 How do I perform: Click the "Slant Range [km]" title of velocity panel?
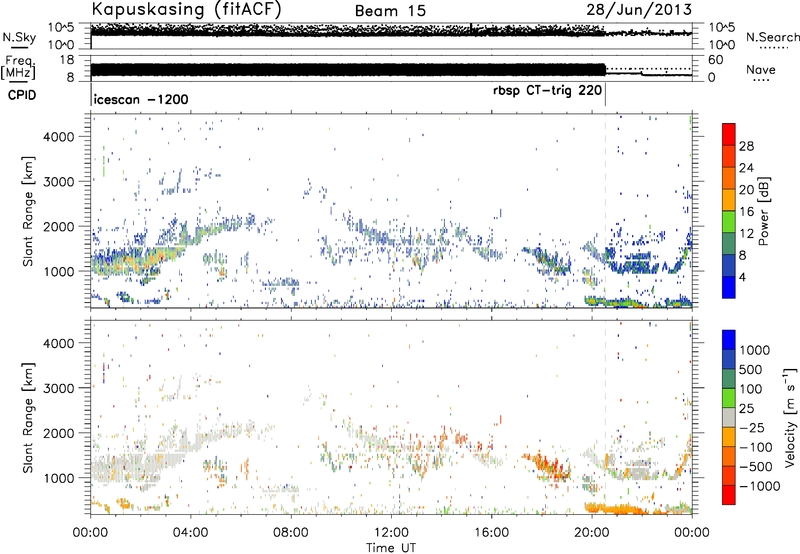click(28, 417)
